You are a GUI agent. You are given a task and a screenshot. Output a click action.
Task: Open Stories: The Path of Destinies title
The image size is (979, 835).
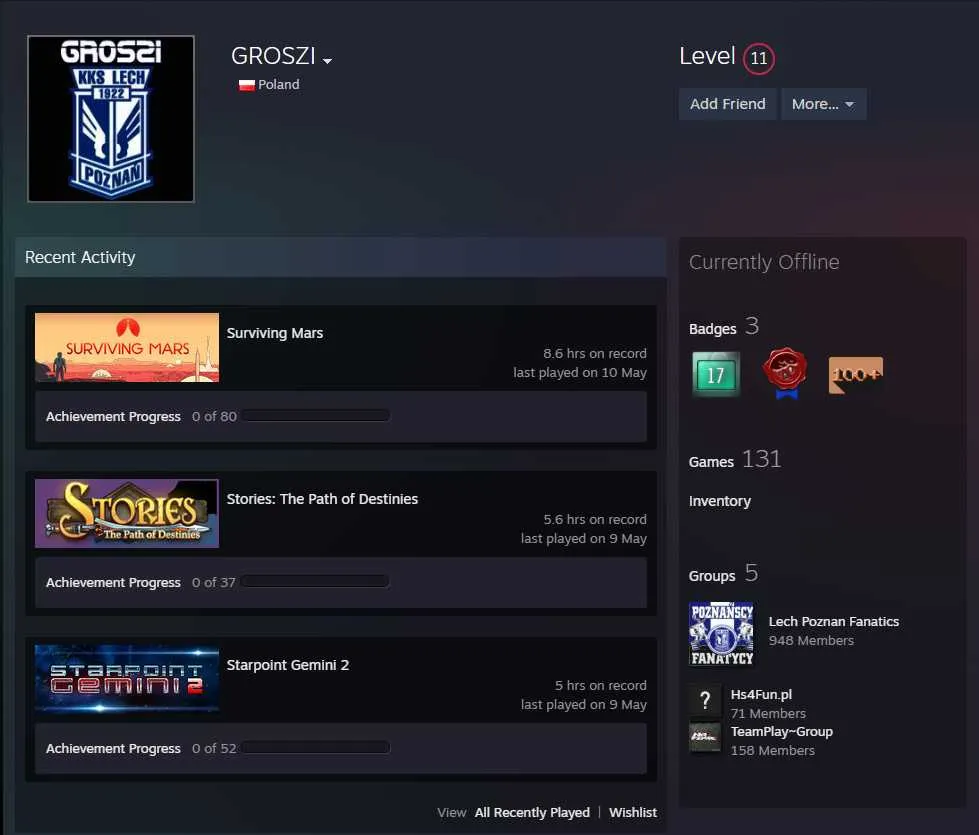[x=322, y=499]
